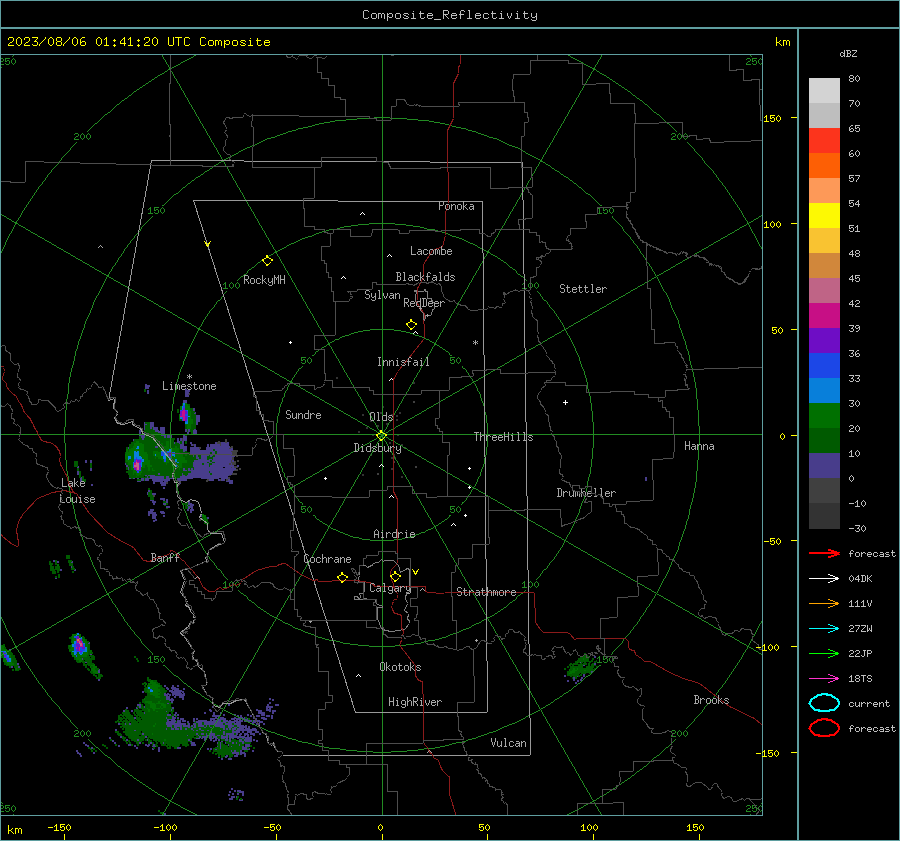Click the large green echo at bottom left
Viewport: 900px width, 841px height.
tap(189, 718)
